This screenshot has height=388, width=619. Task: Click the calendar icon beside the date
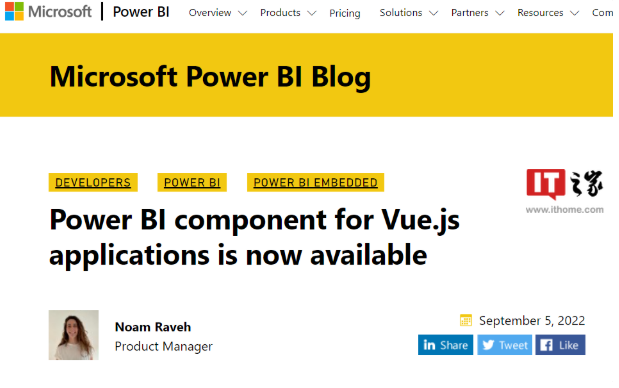click(x=466, y=320)
